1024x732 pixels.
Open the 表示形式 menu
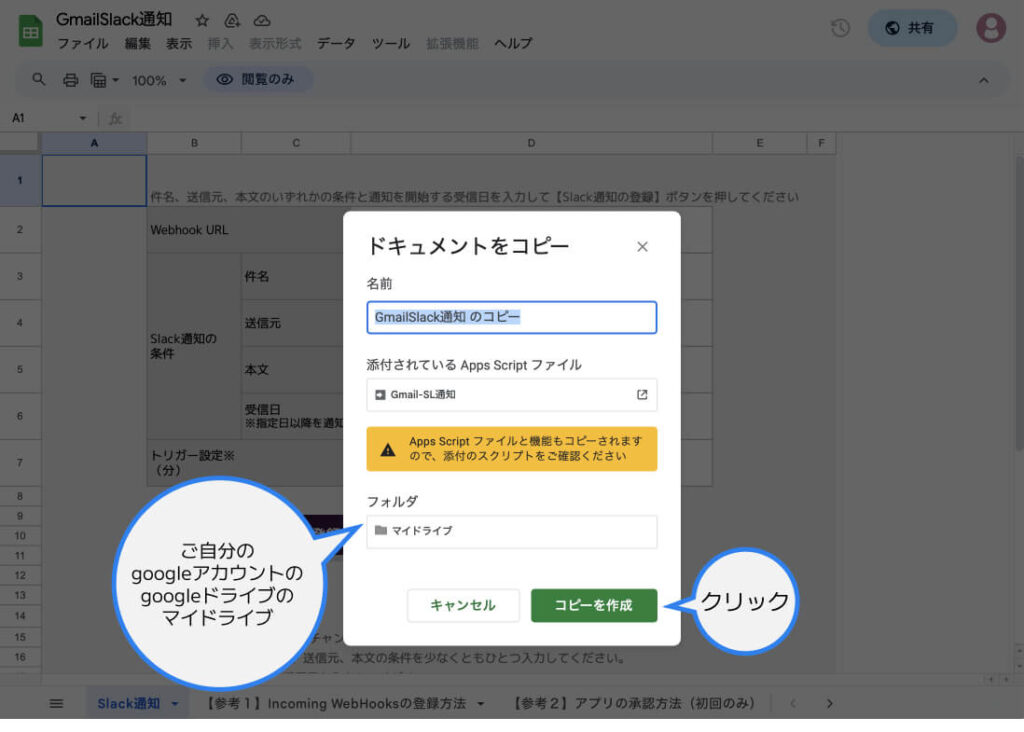[x=275, y=44]
